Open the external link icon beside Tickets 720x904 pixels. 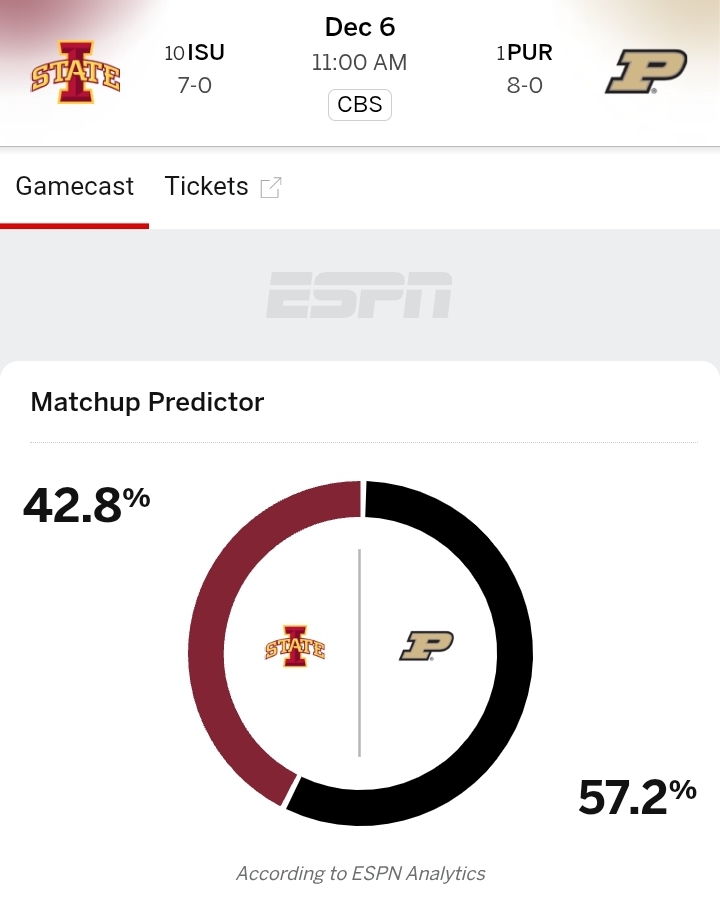(x=271, y=187)
